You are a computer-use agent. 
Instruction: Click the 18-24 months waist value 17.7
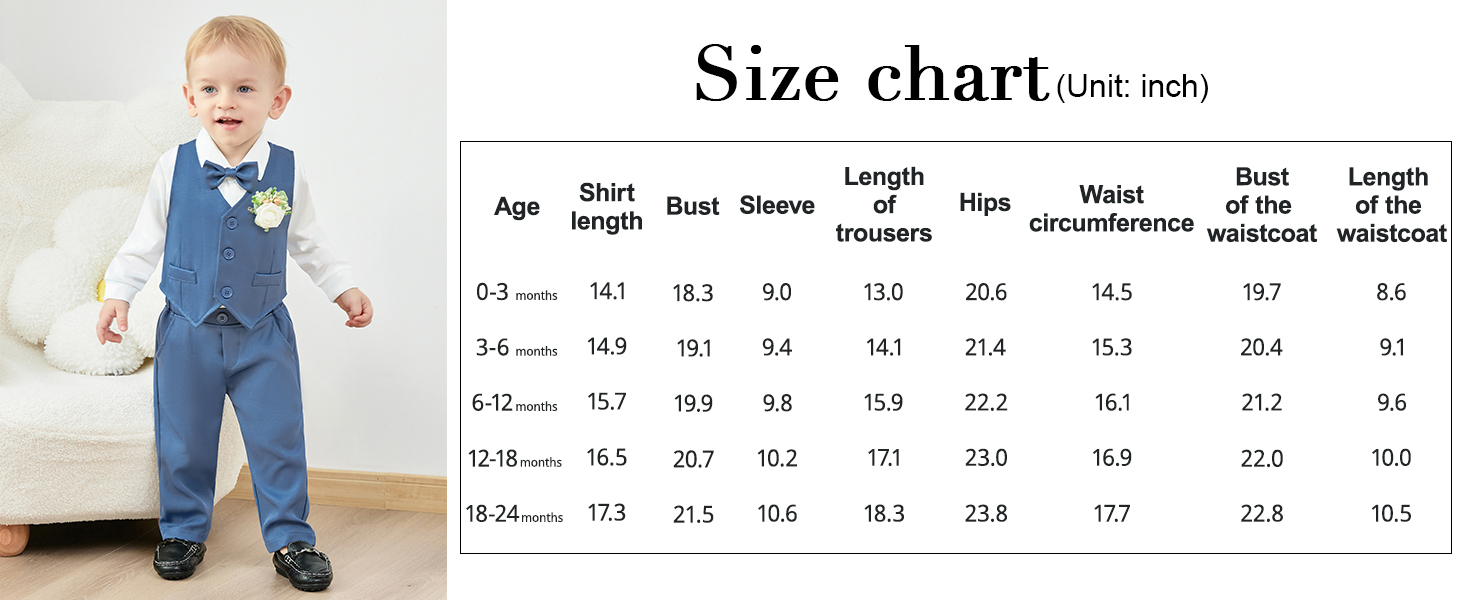point(1111,514)
